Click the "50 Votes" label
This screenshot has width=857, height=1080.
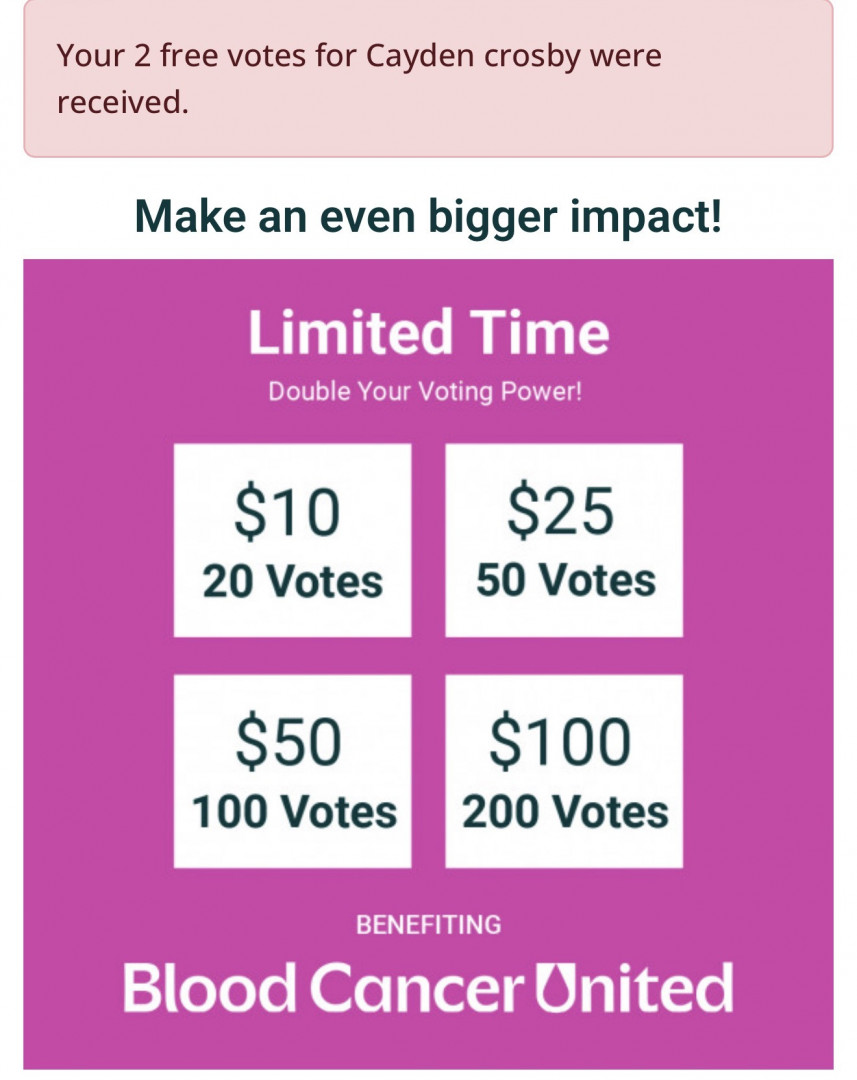coord(565,580)
